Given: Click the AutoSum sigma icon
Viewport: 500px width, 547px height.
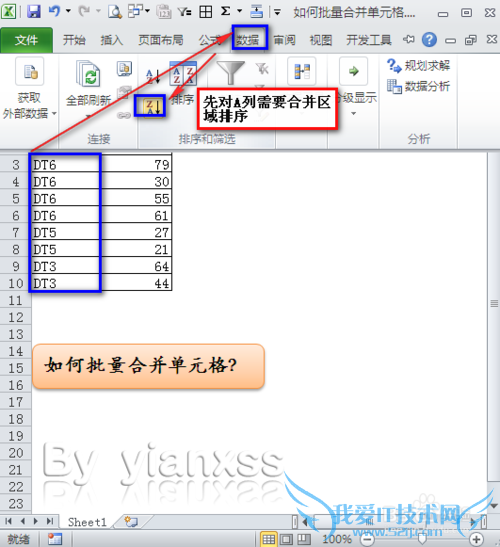Looking at the screenshot, I should click(x=226, y=11).
